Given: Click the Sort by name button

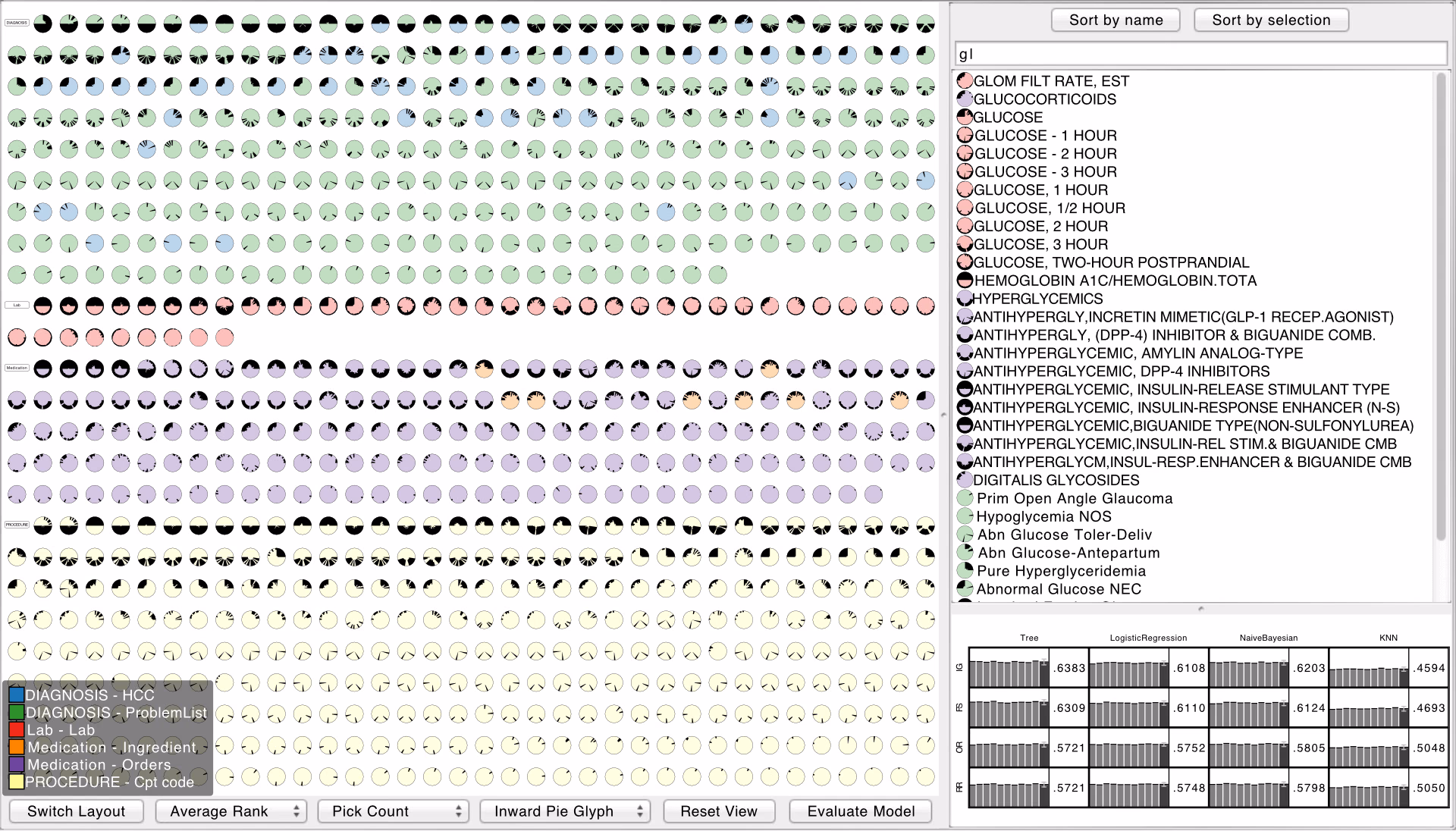Looking at the screenshot, I should 1116,20.
